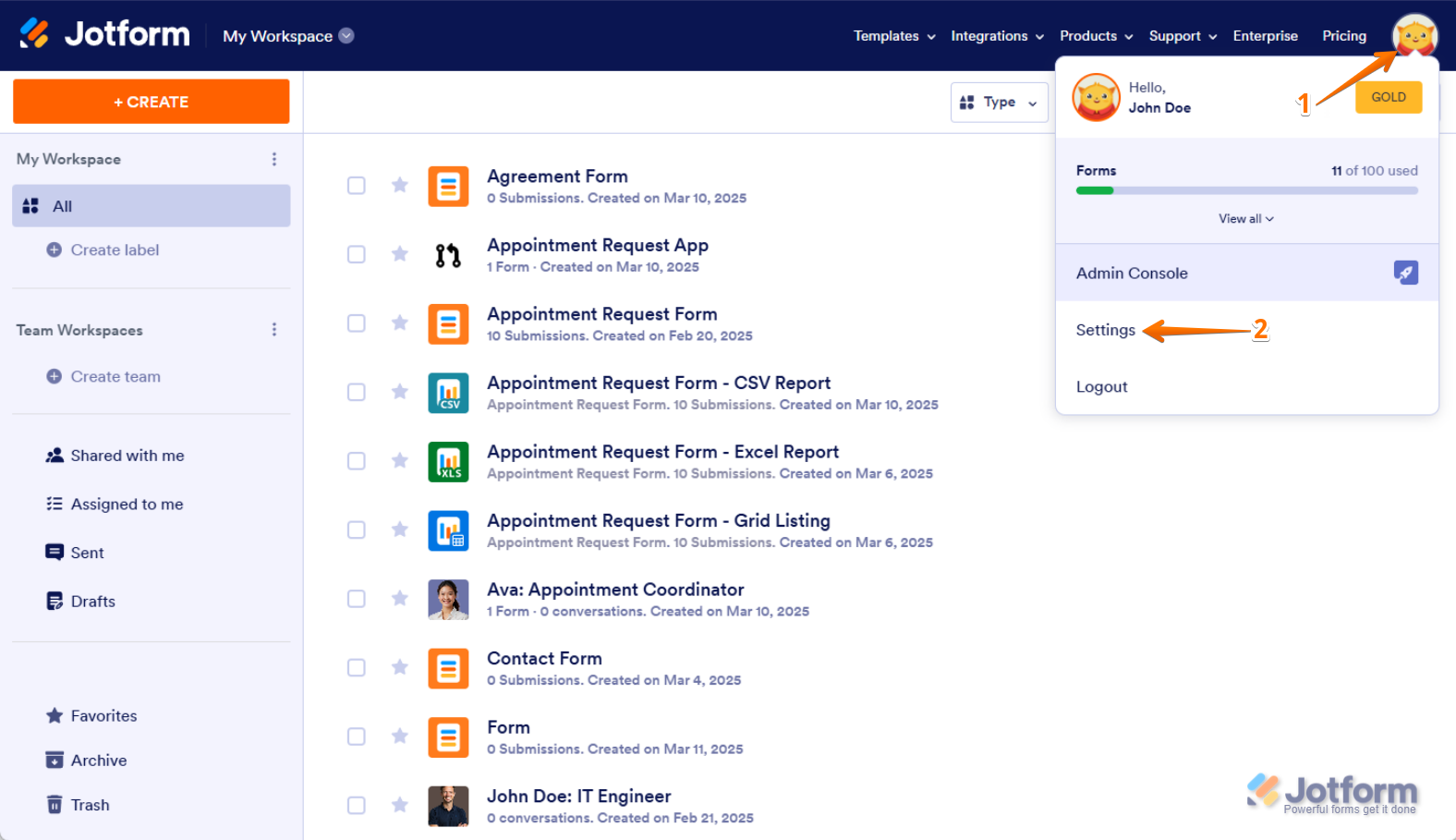This screenshot has width=1456, height=840.
Task: Click the Jotform logo in the header
Action: (x=104, y=34)
